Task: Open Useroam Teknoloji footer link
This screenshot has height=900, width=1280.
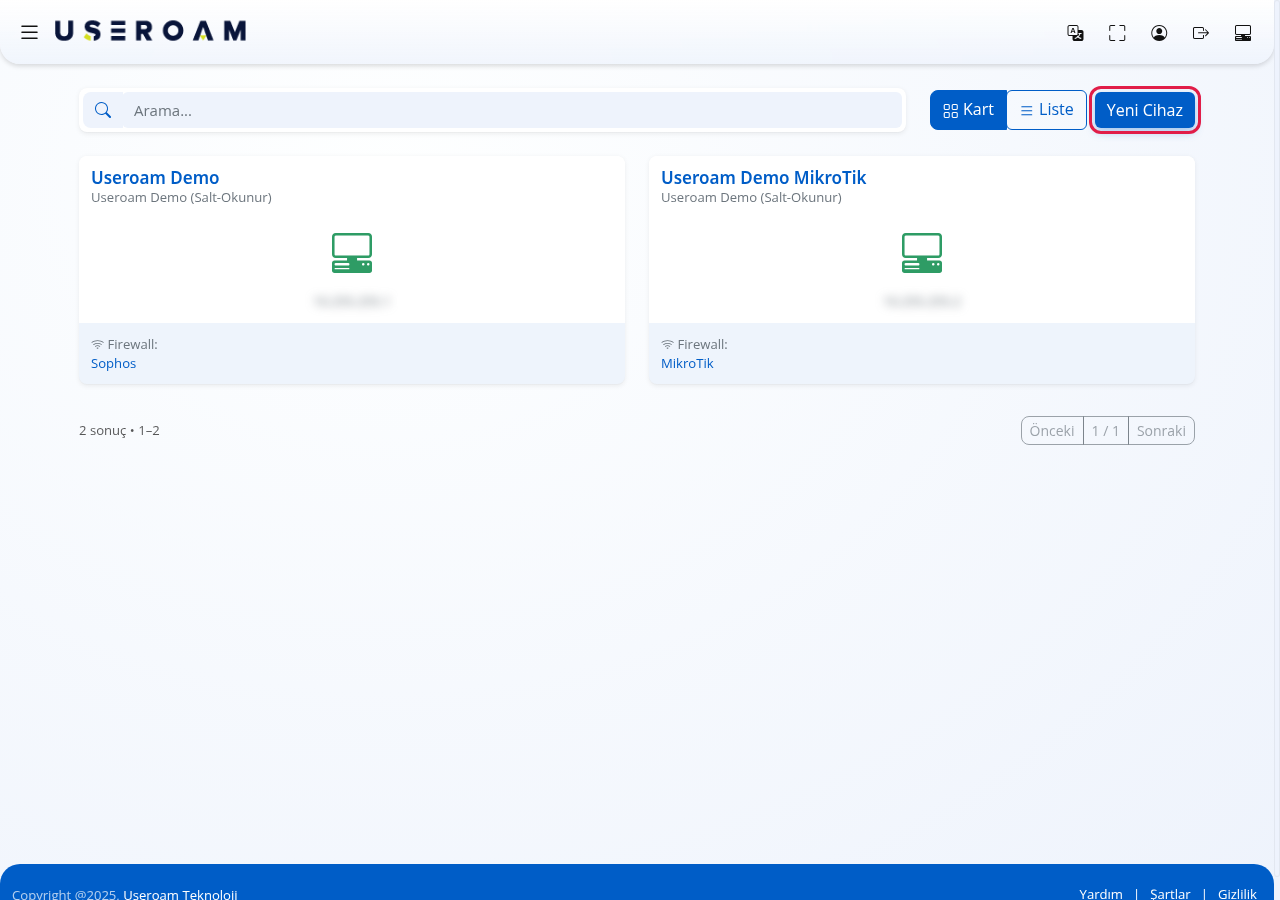Action: [180, 893]
